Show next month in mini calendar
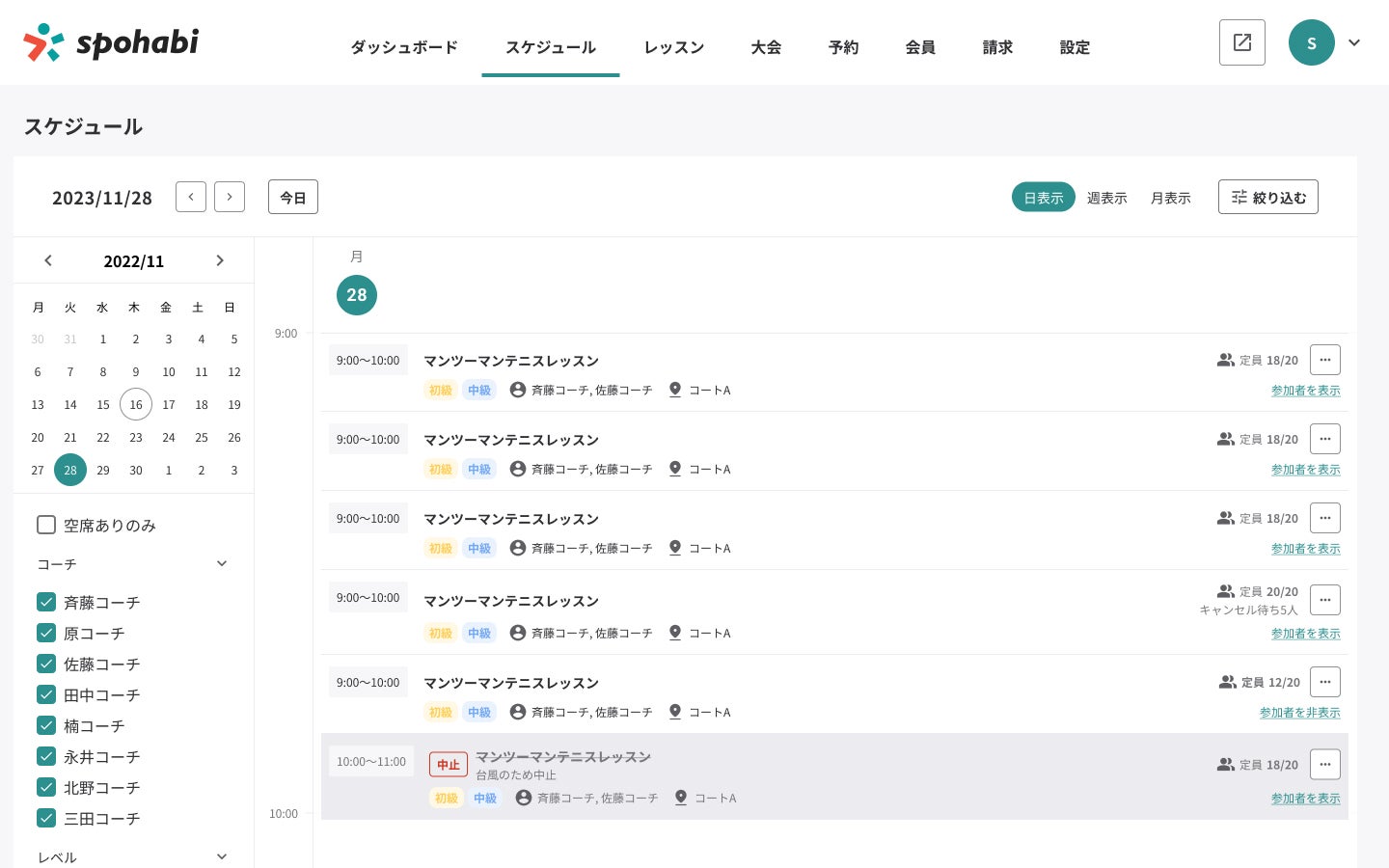This screenshot has width=1389, height=868. tap(220, 260)
